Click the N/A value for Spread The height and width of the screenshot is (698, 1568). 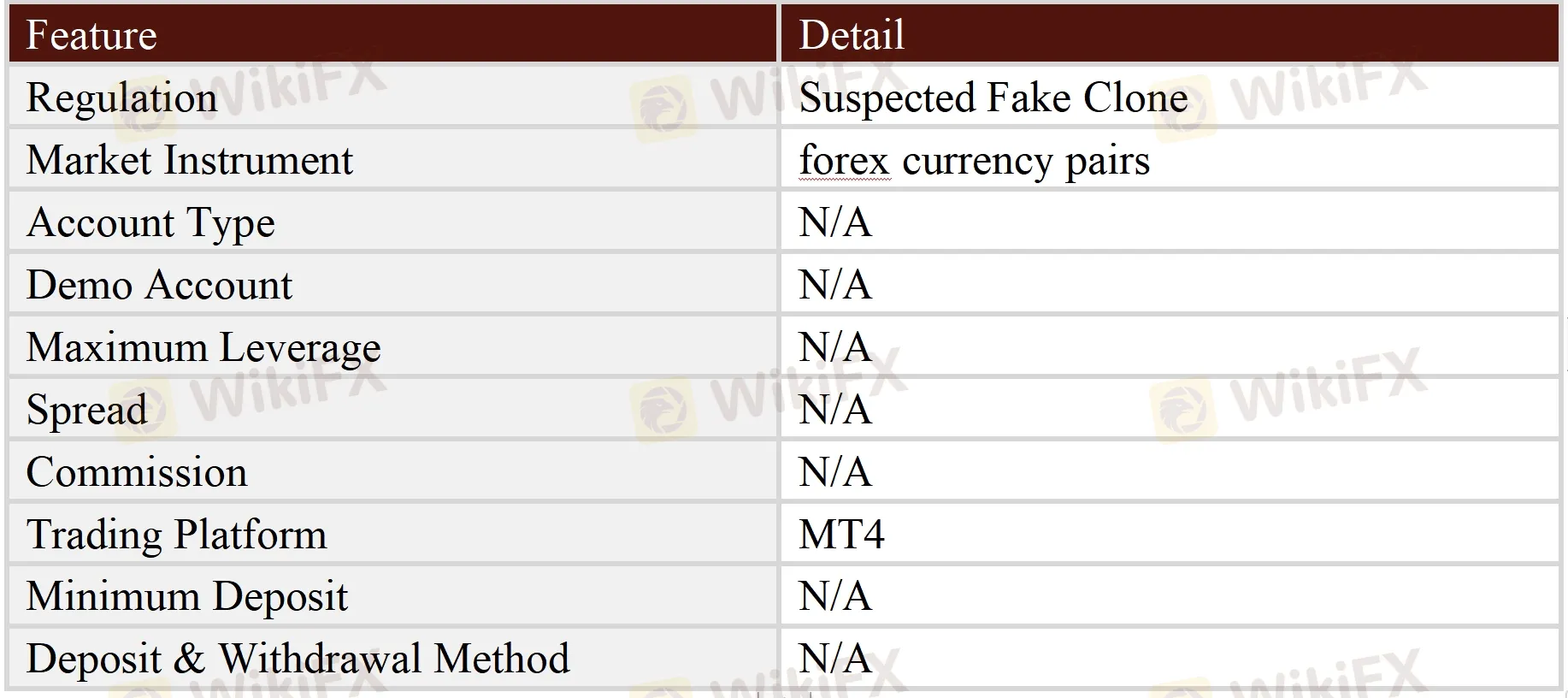click(834, 410)
